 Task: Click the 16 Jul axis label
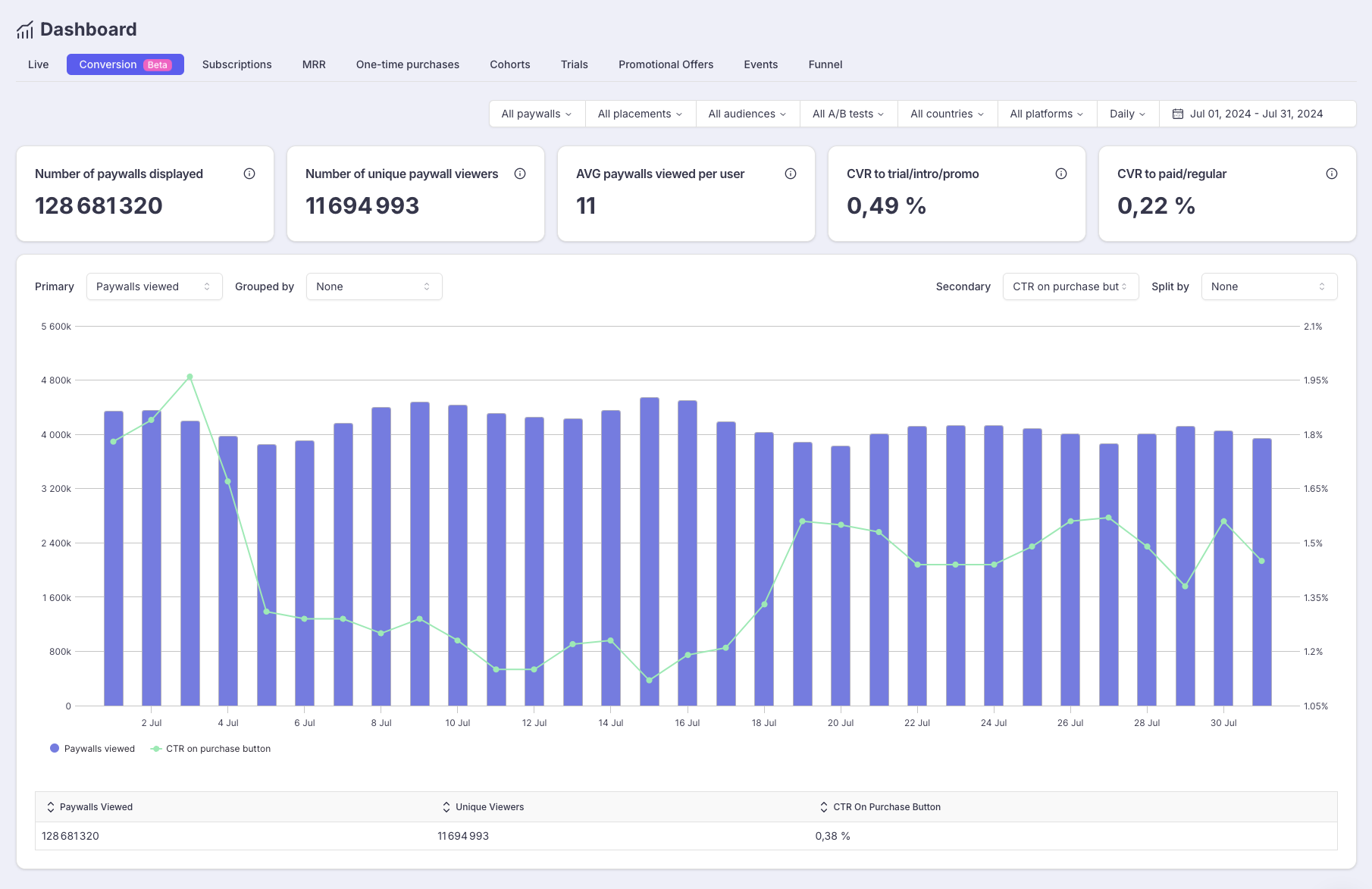coord(688,723)
